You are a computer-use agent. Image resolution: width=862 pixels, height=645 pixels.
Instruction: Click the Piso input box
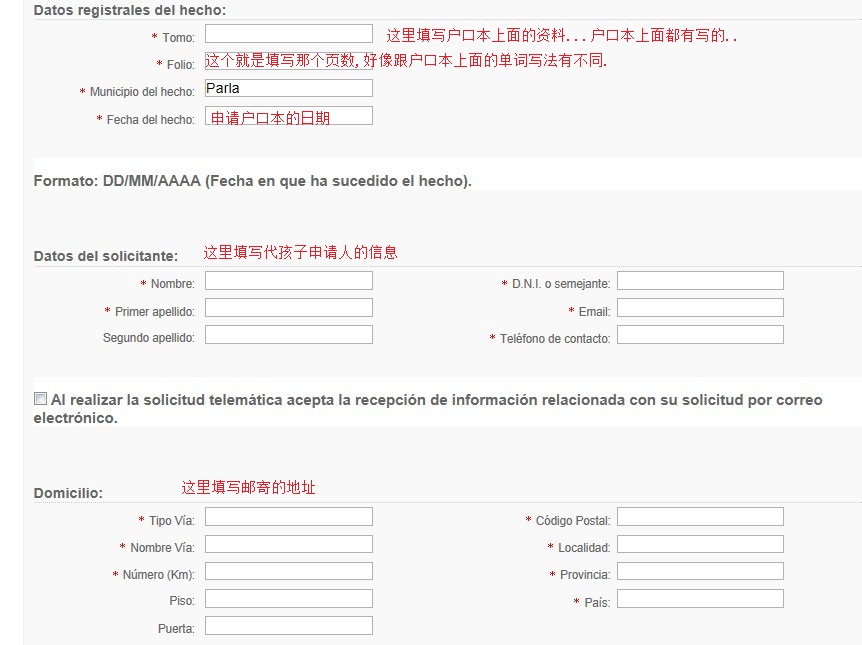click(288, 599)
